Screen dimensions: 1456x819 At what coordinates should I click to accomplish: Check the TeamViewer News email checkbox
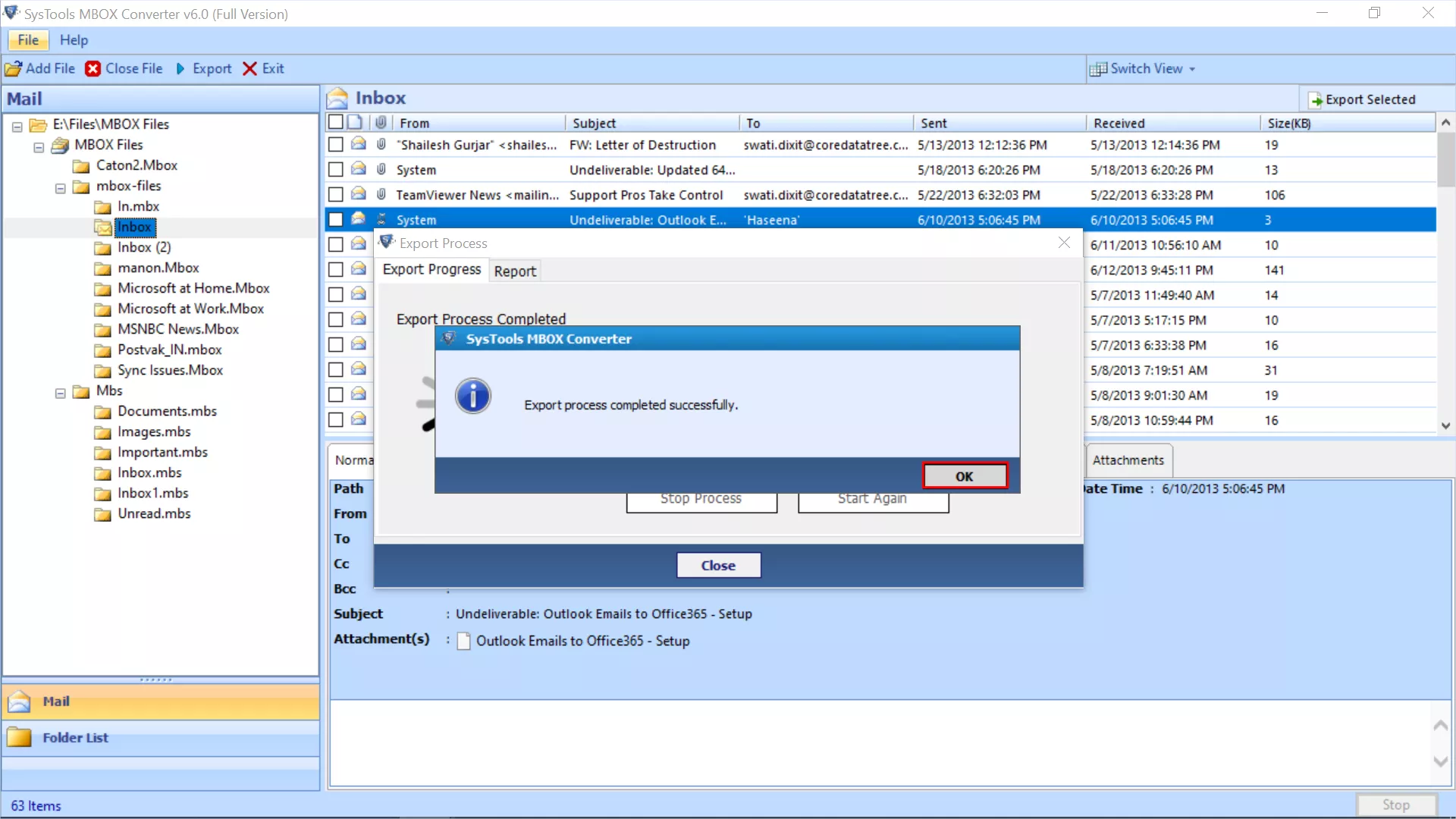point(335,195)
